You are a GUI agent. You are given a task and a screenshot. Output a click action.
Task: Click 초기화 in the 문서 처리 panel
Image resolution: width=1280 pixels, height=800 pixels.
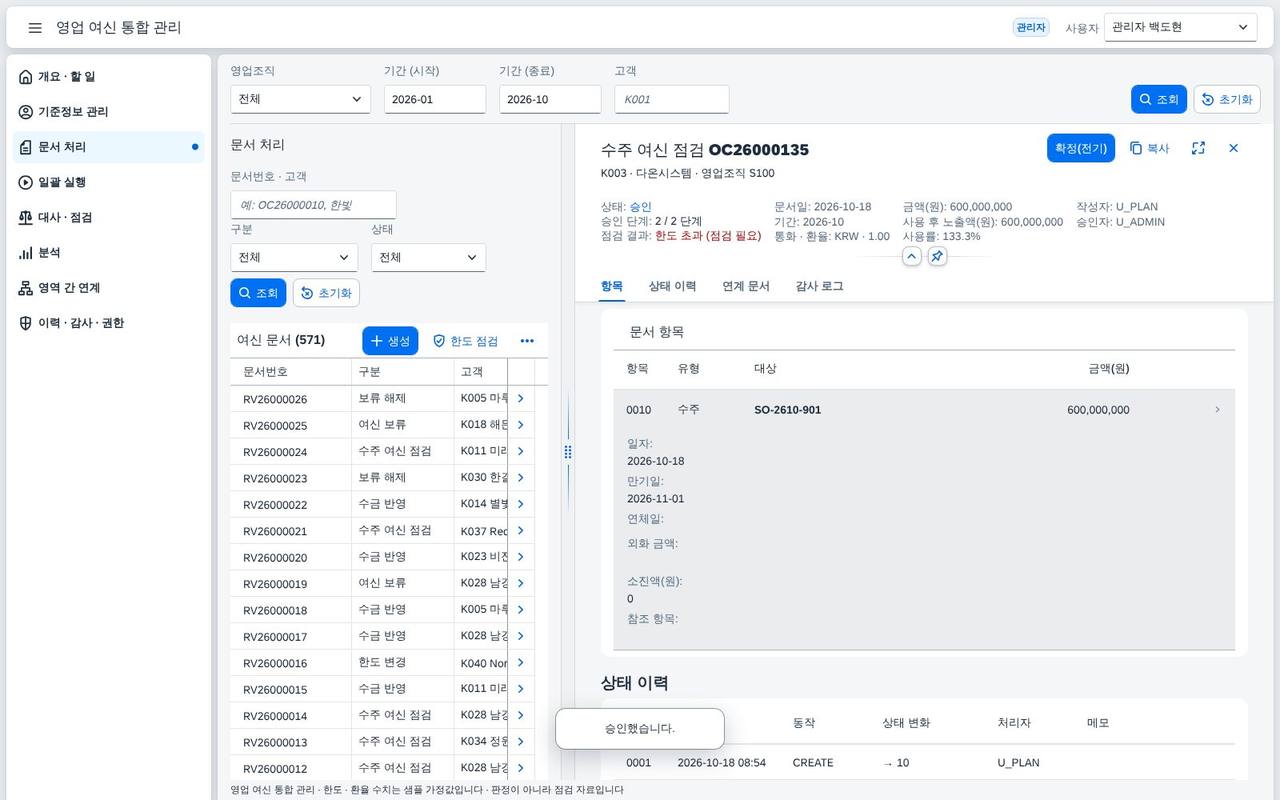pyautogui.click(x=326, y=293)
